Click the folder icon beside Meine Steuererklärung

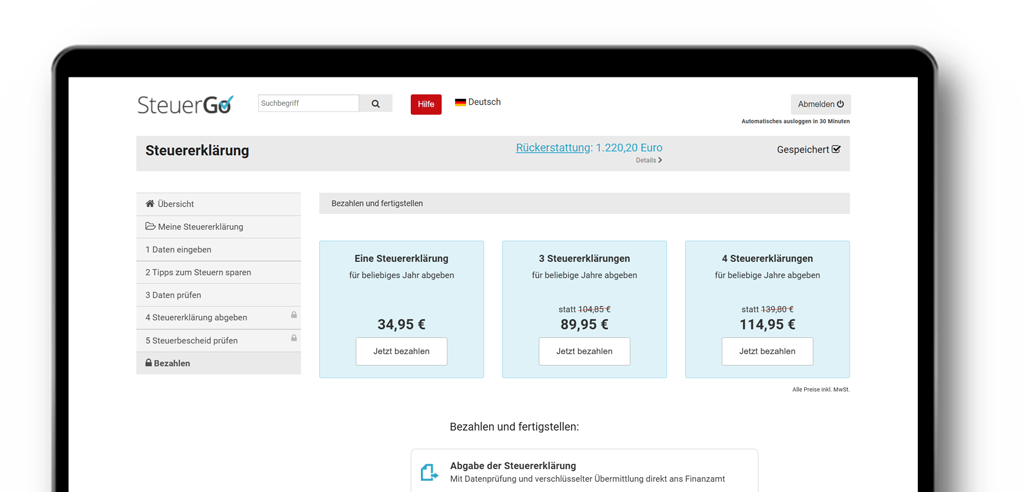pyautogui.click(x=150, y=227)
